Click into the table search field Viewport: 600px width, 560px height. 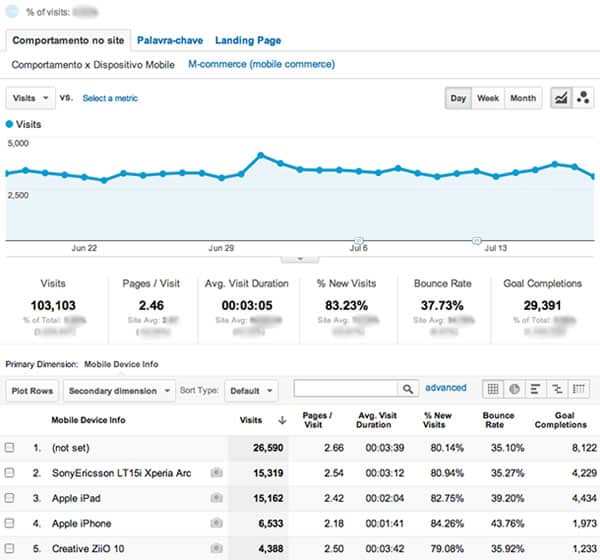pos(346,389)
